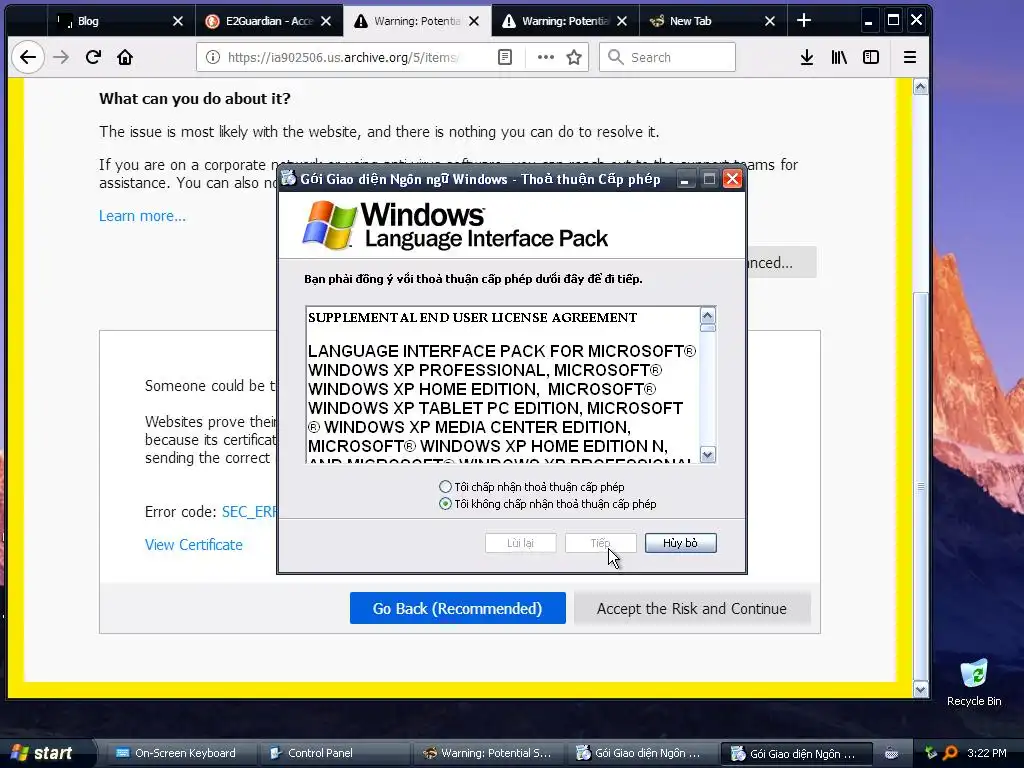This screenshot has height=768, width=1024.
Task: Open the Library icon in toolbar
Action: pyautogui.click(x=839, y=57)
